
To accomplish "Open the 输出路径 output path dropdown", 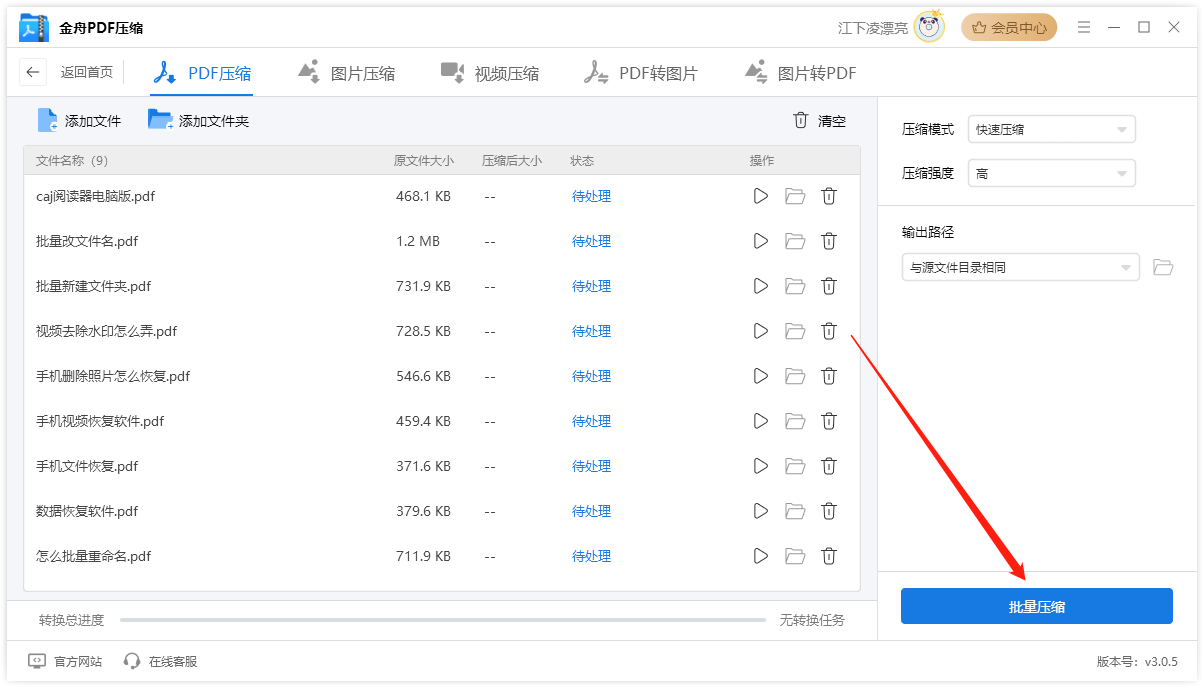I will point(1020,267).
